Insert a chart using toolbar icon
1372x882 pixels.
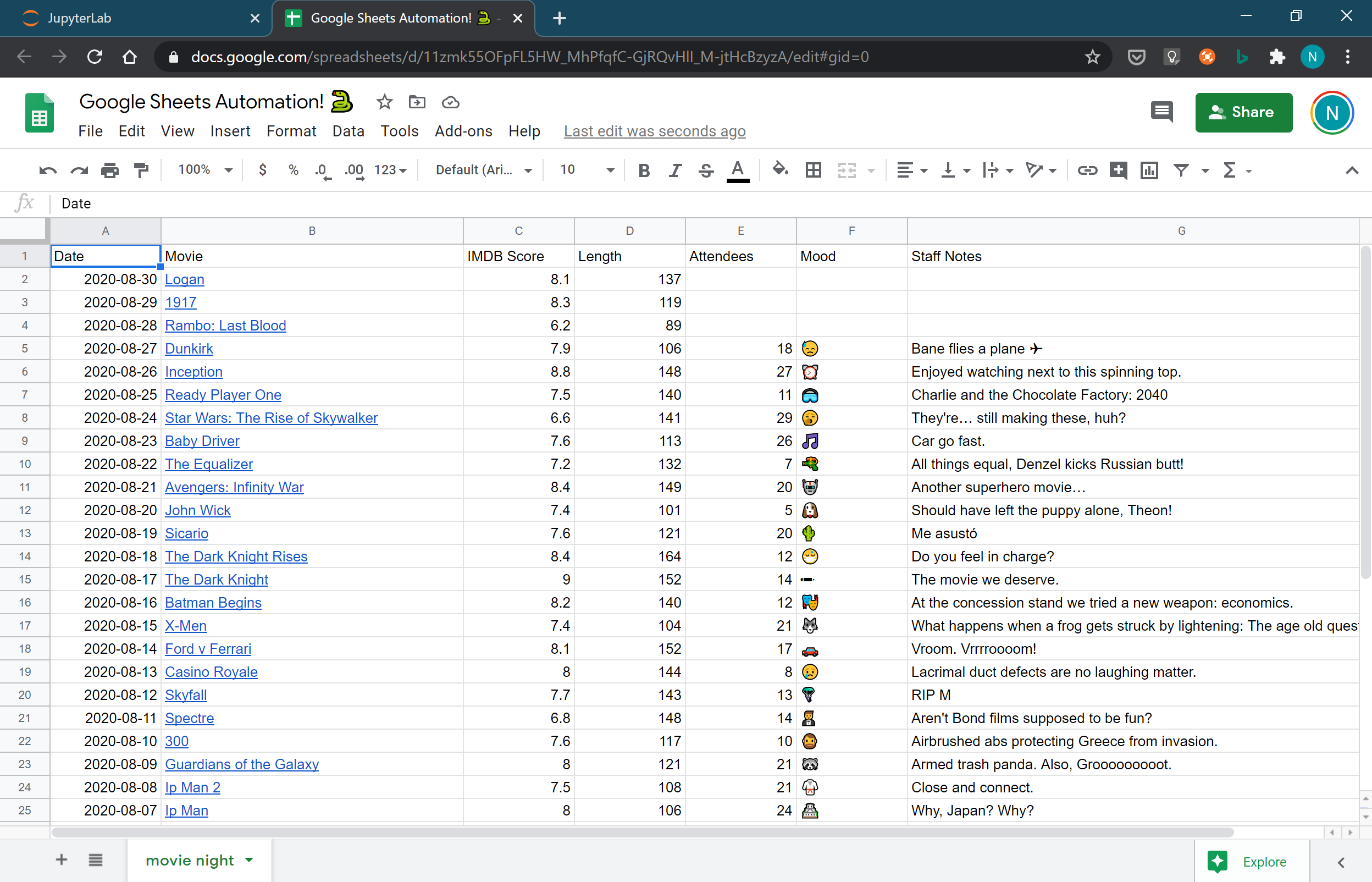1148,169
